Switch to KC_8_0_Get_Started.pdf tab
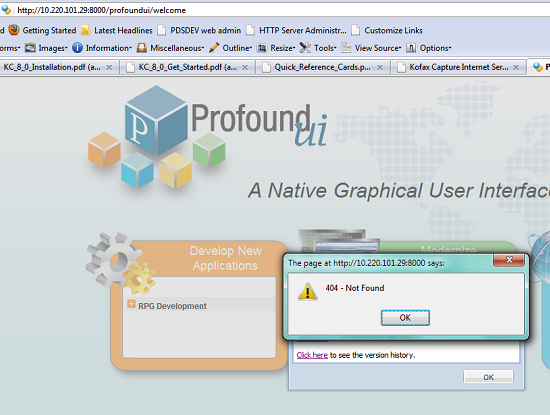Screen dimensions: 550x415 (188, 67)
